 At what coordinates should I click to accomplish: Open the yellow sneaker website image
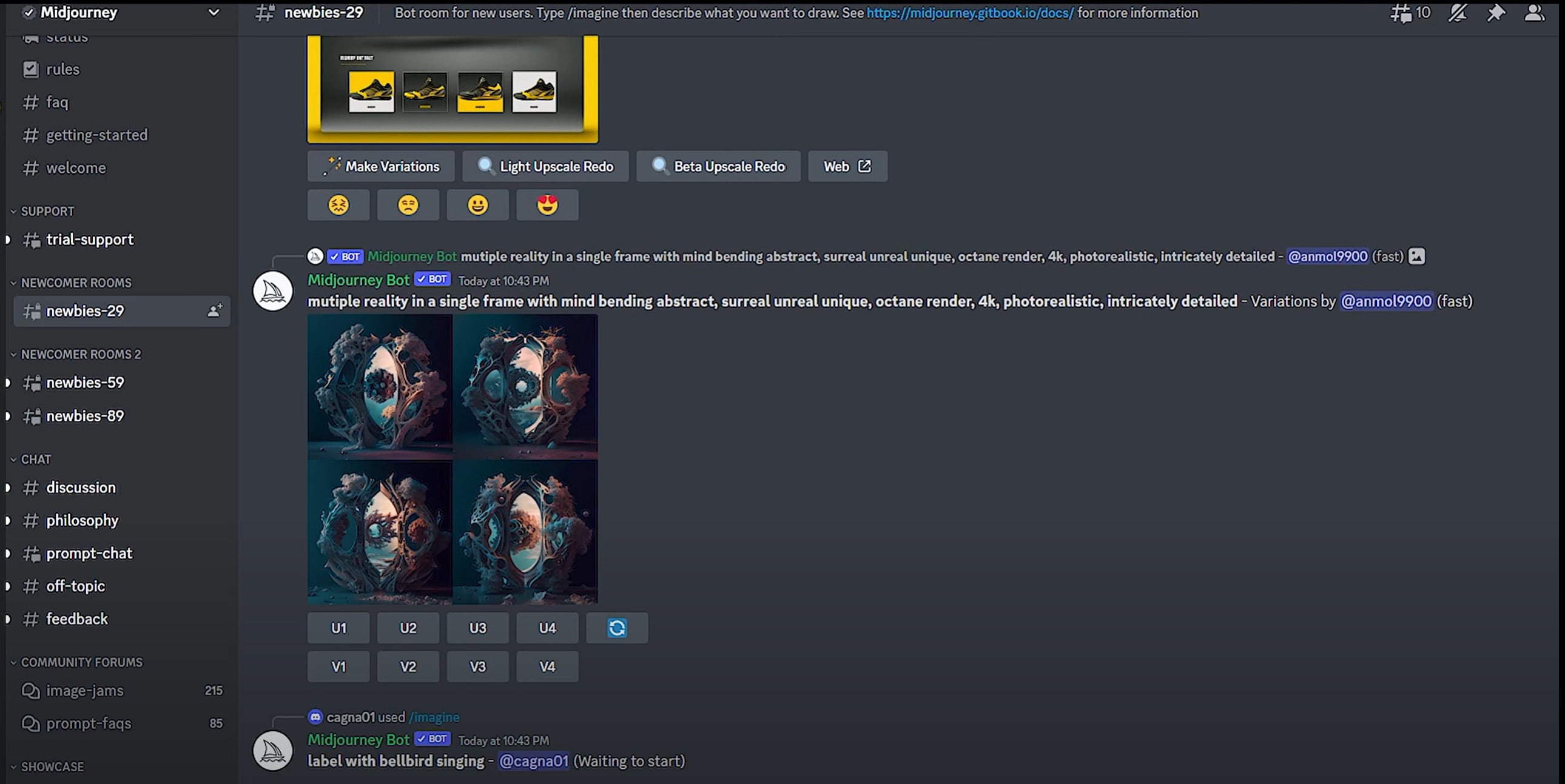point(453,89)
